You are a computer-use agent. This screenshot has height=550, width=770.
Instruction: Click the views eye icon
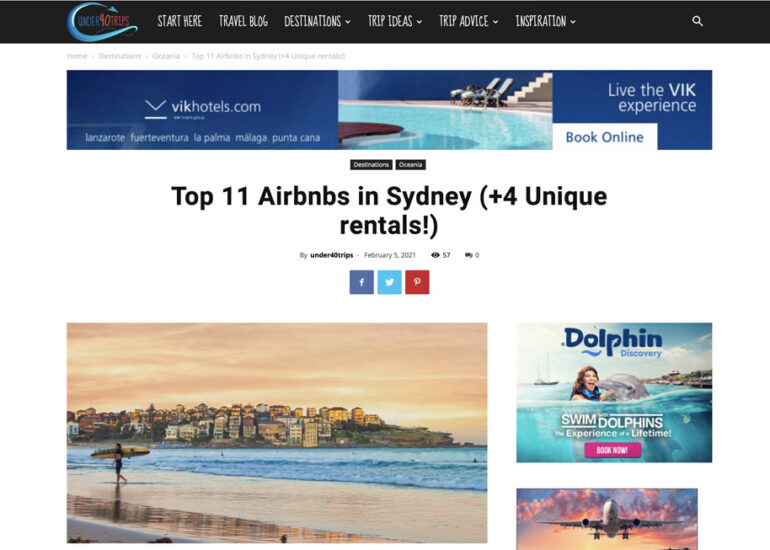(435, 255)
